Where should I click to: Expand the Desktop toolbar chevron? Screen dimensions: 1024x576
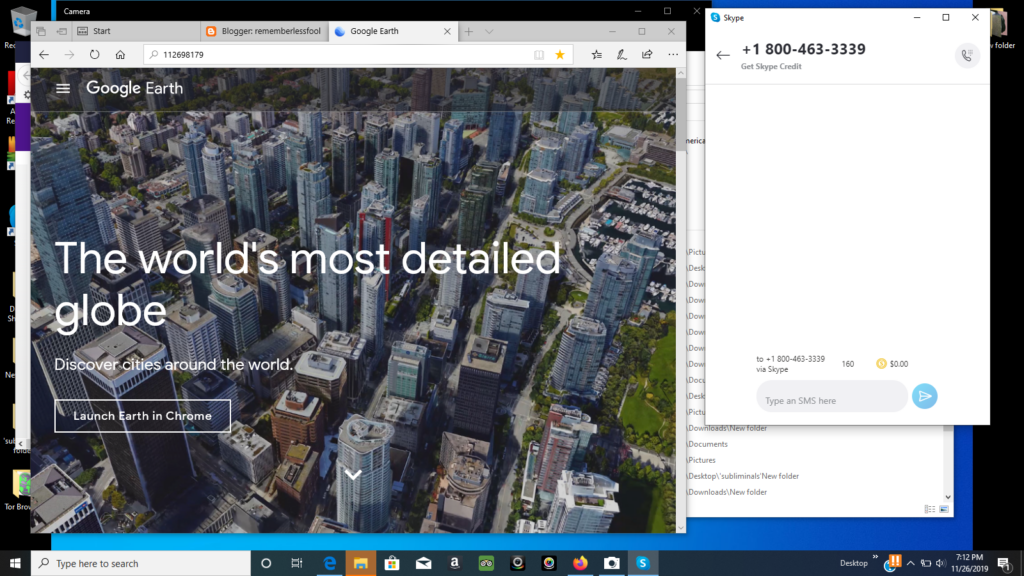coord(875,557)
